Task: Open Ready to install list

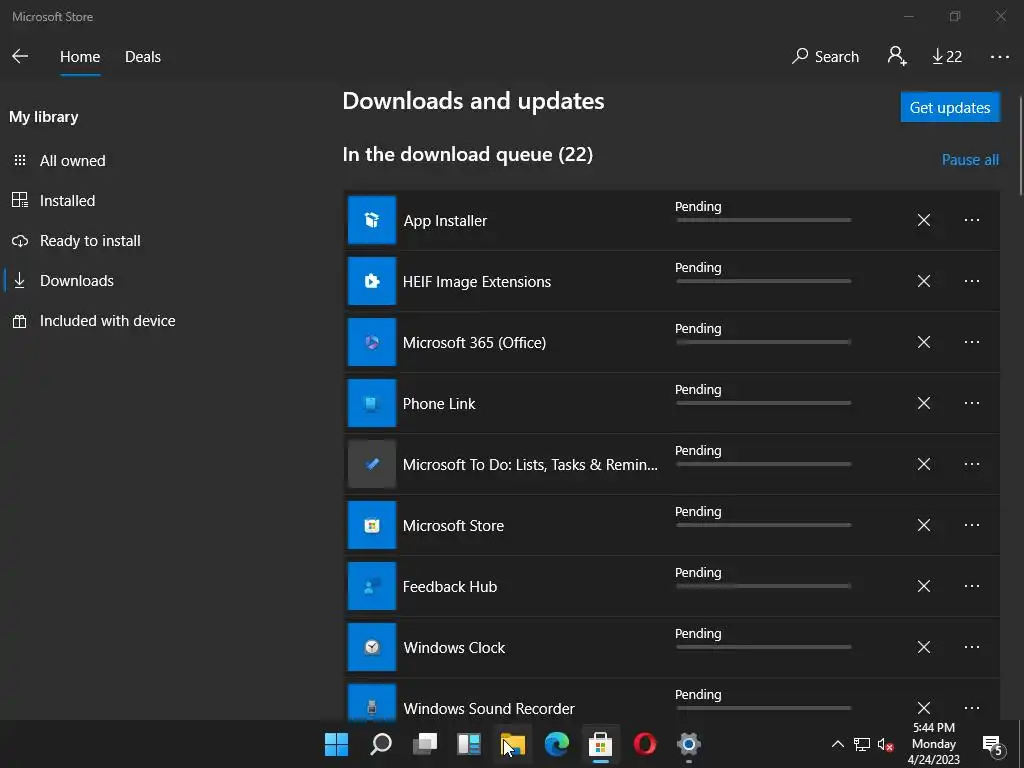Action: click(x=90, y=240)
